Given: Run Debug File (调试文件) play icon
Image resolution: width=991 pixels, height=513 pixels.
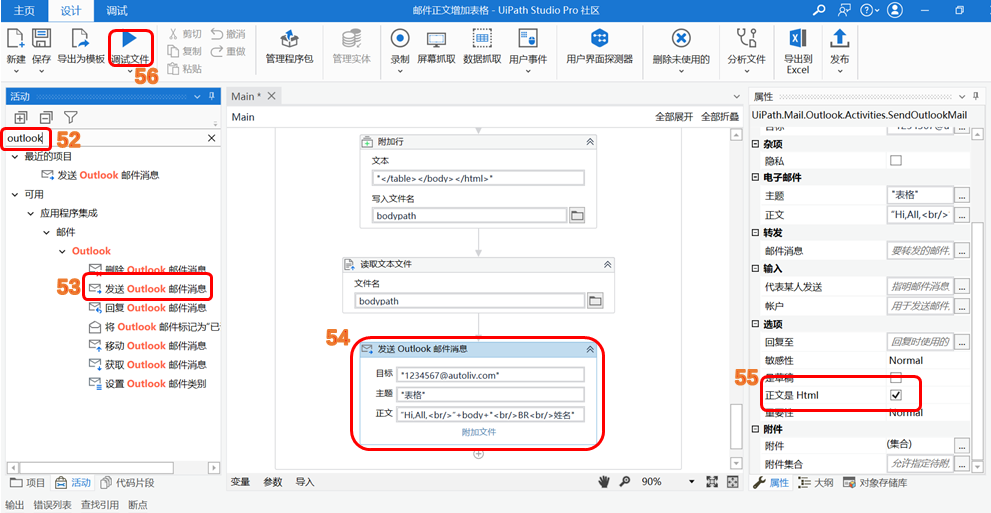Looking at the screenshot, I should coord(130,39).
